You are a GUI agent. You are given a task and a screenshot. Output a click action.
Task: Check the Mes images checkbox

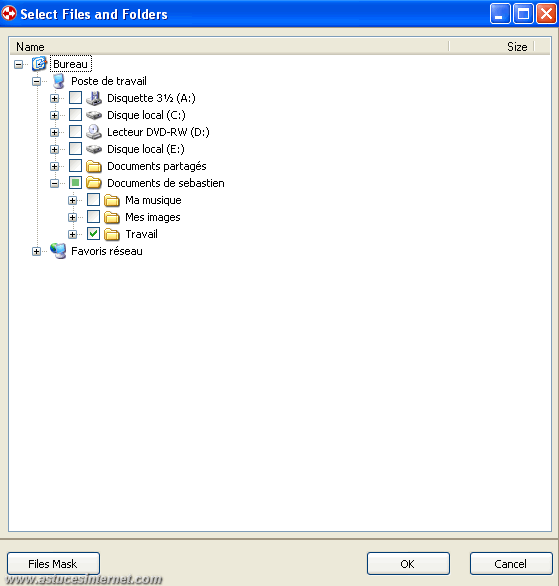tap(93, 217)
